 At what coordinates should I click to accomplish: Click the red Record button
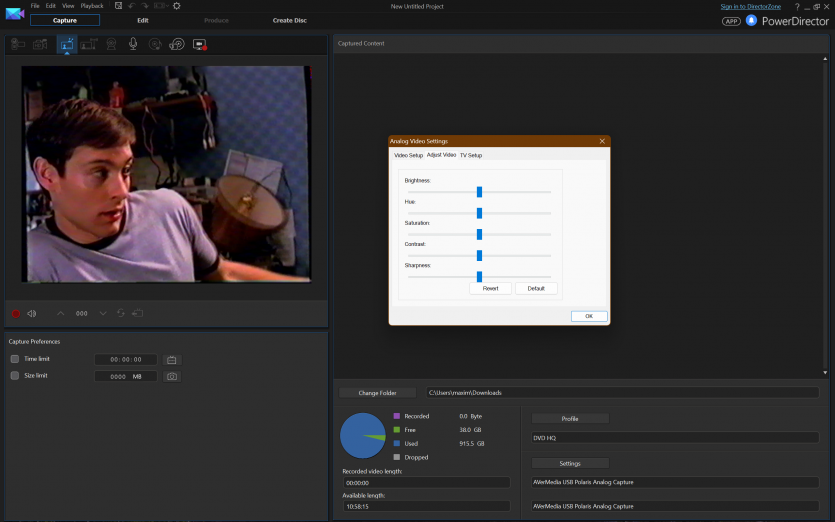(15, 313)
